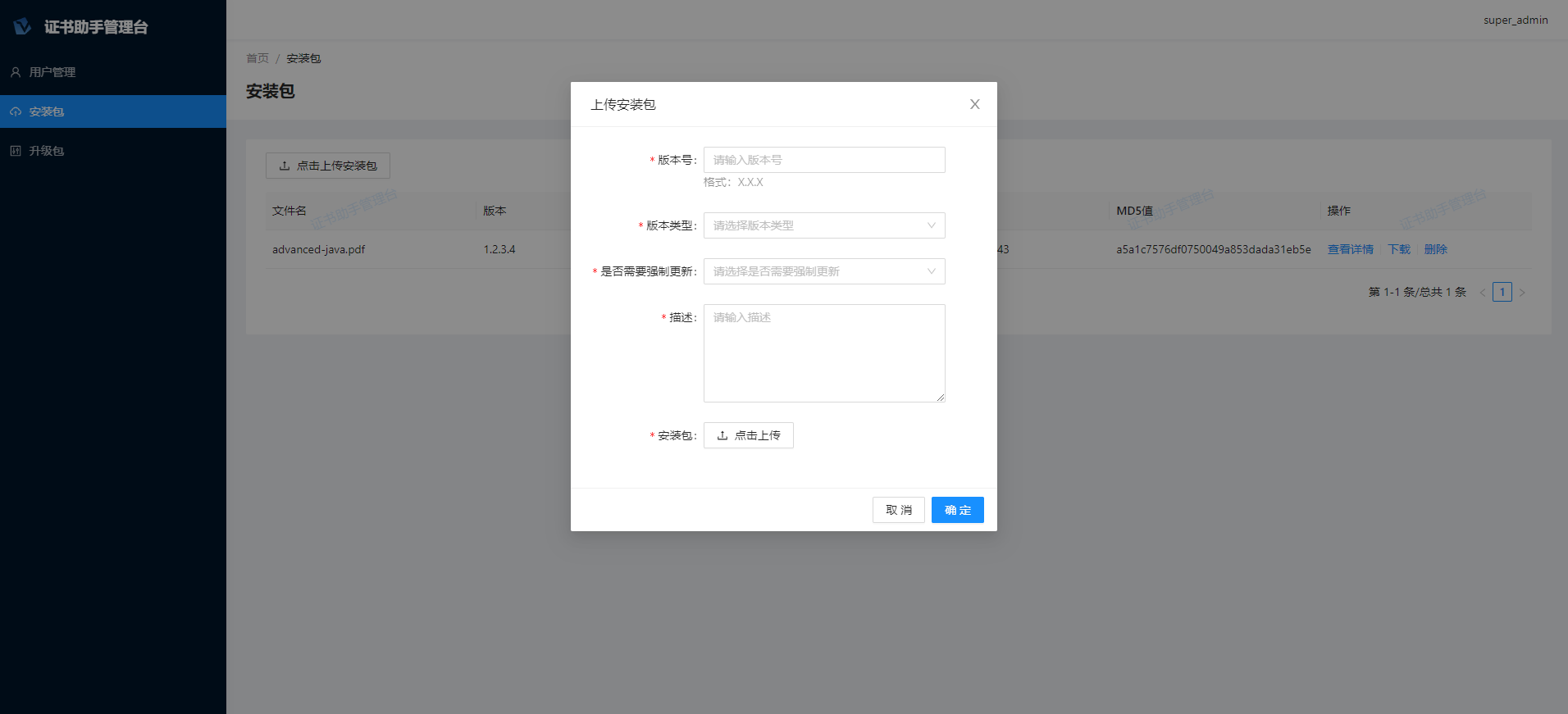Click the 文件名 column header
The image size is (1568, 714).
point(289,211)
